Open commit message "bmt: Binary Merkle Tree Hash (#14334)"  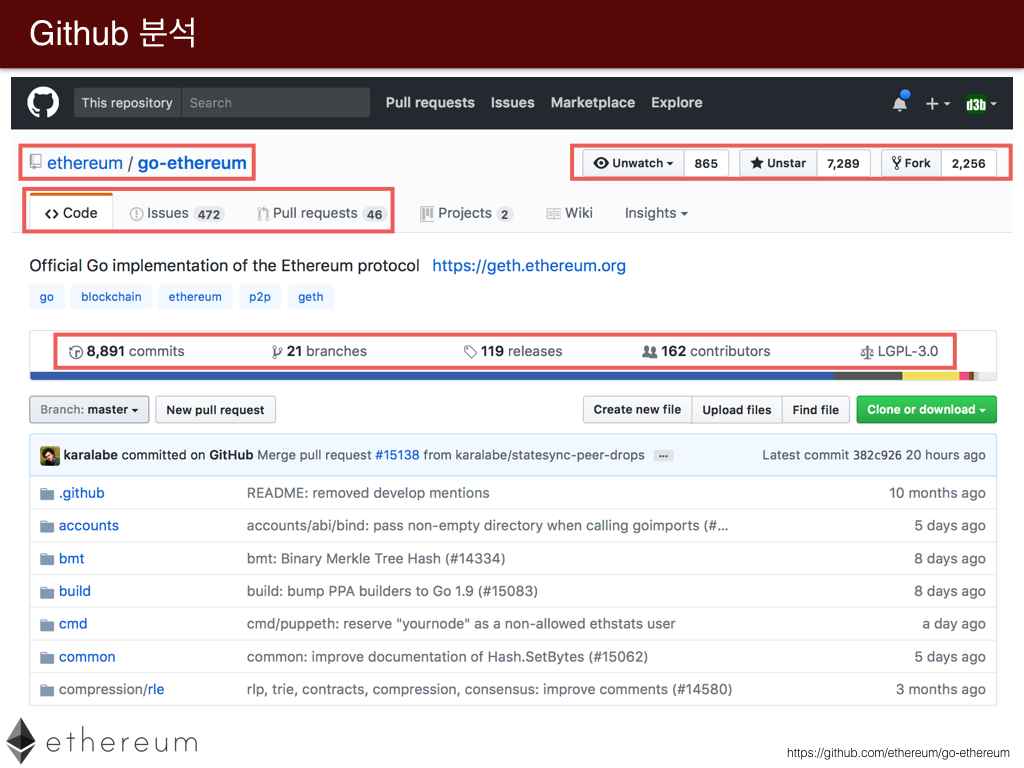tap(376, 558)
